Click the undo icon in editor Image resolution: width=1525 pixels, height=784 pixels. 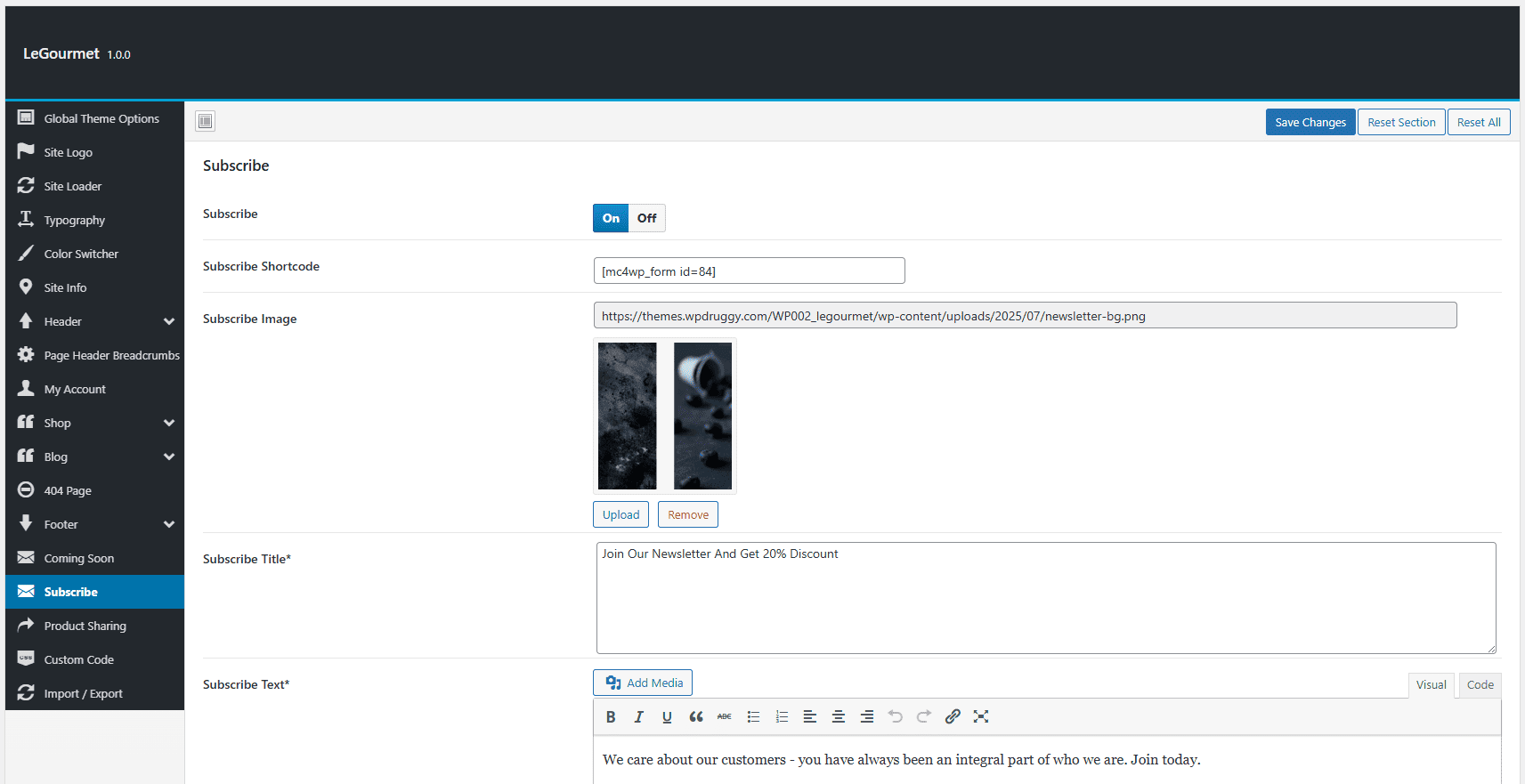[x=896, y=716]
